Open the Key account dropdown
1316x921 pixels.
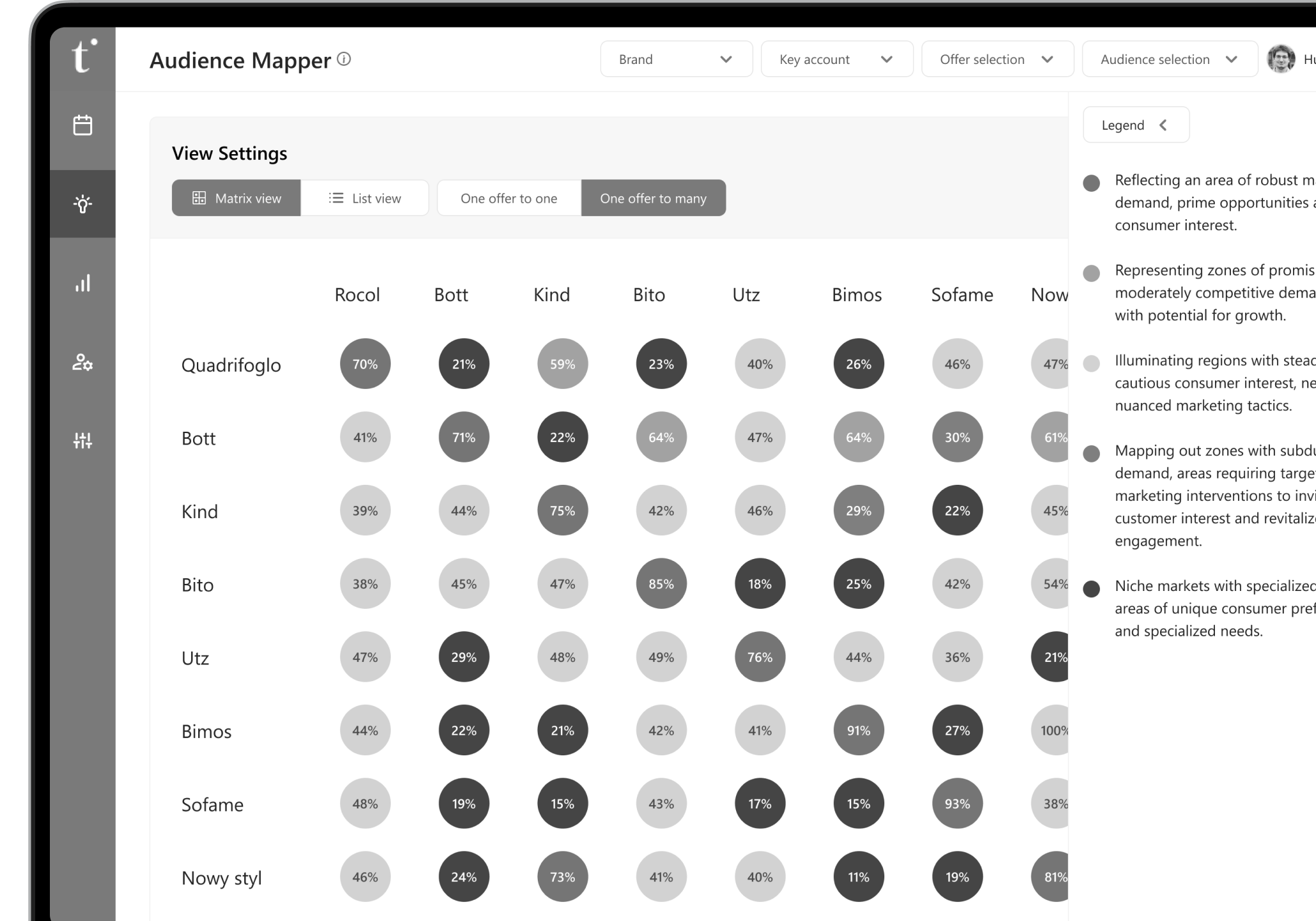[x=837, y=59]
